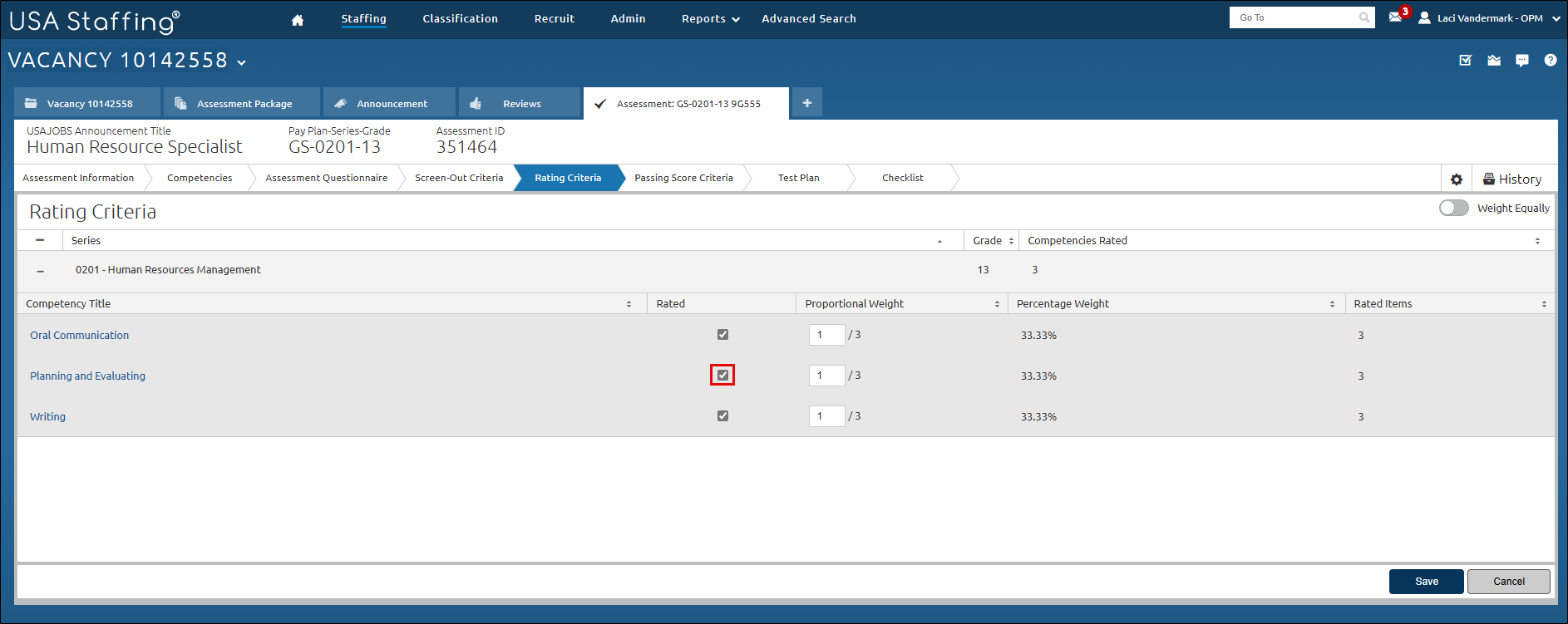Viewport: 1568px width, 624px height.
Task: Uncheck Rated for Planning and Evaluating
Action: tap(722, 376)
